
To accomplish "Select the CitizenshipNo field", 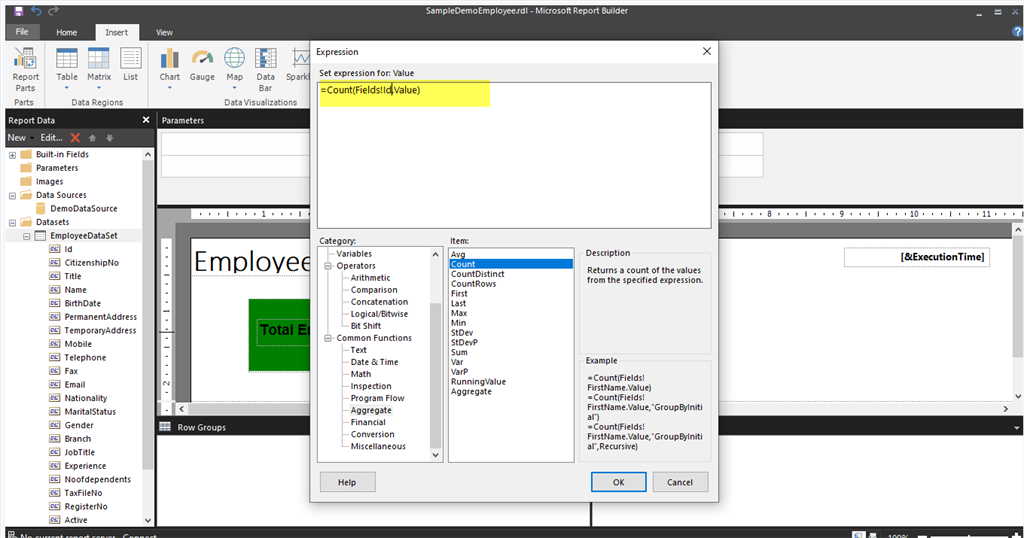I will point(91,262).
